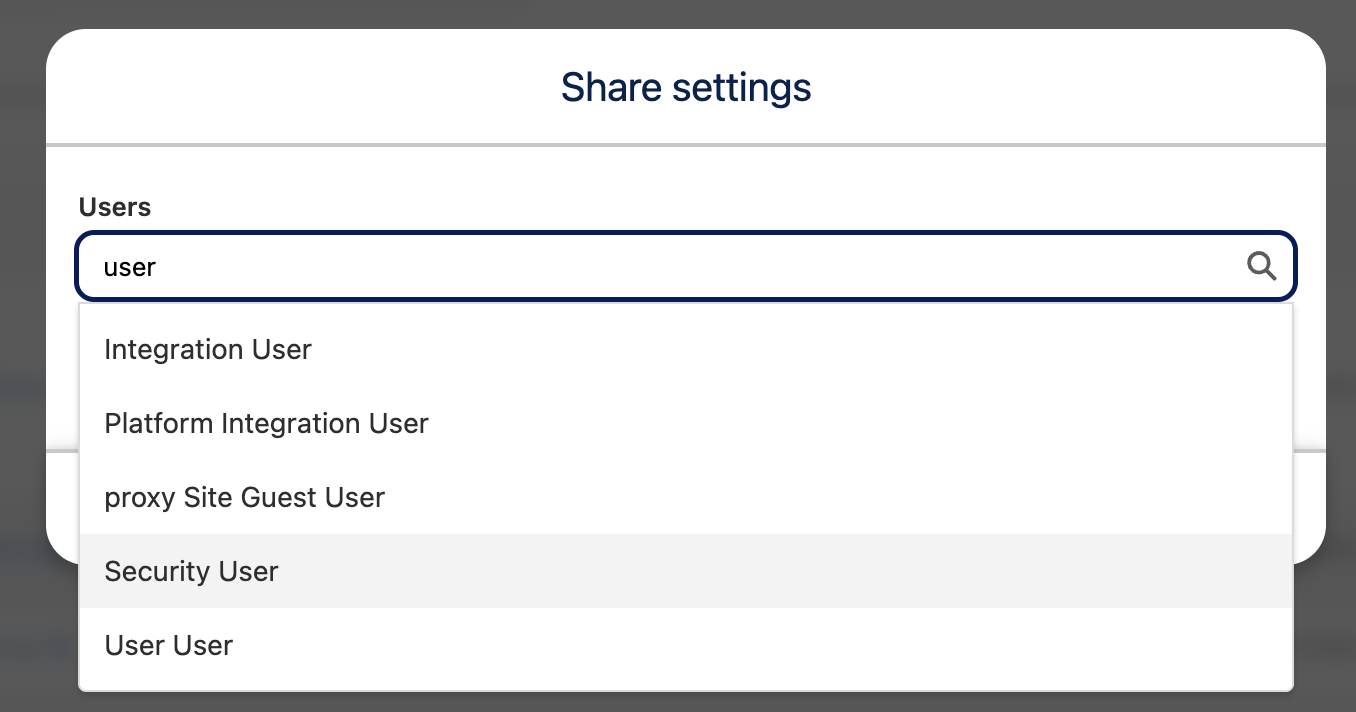Click the last suggestion, User User
The image size is (1356, 712).
168,646
